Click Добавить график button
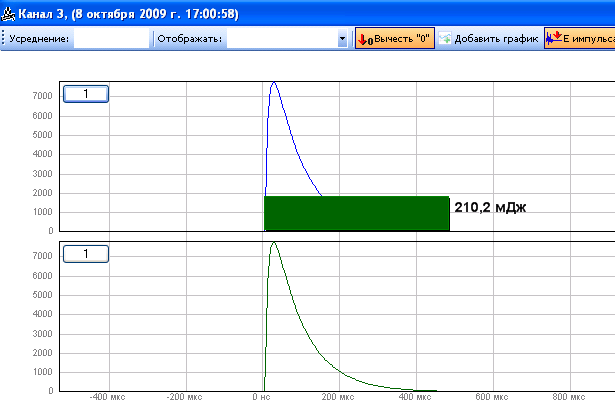Screen dimensions: 615x409 point(489,38)
